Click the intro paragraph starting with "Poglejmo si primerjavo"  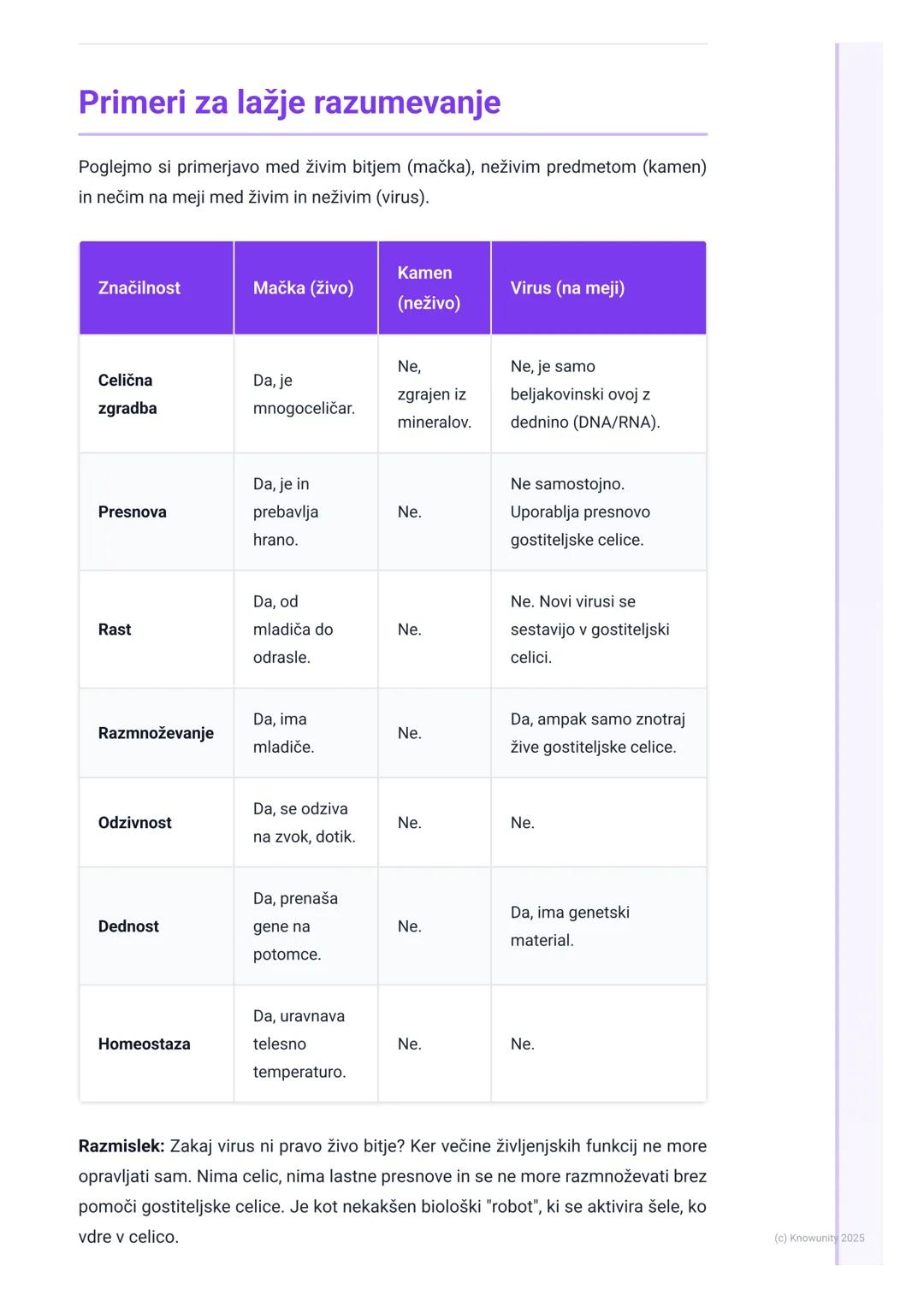pyautogui.click(x=392, y=181)
